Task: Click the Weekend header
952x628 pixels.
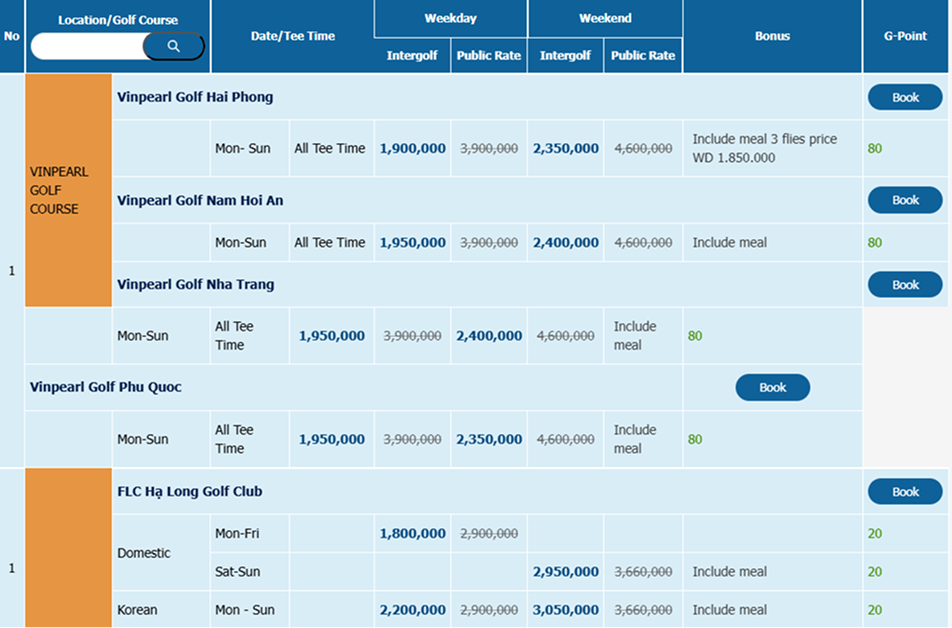Action: pos(605,18)
